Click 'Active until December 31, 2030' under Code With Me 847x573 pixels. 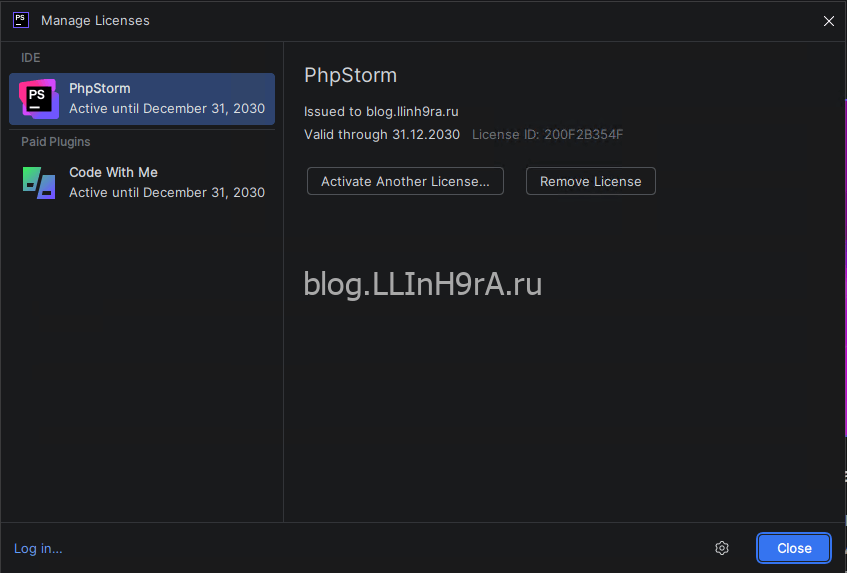coord(167,192)
